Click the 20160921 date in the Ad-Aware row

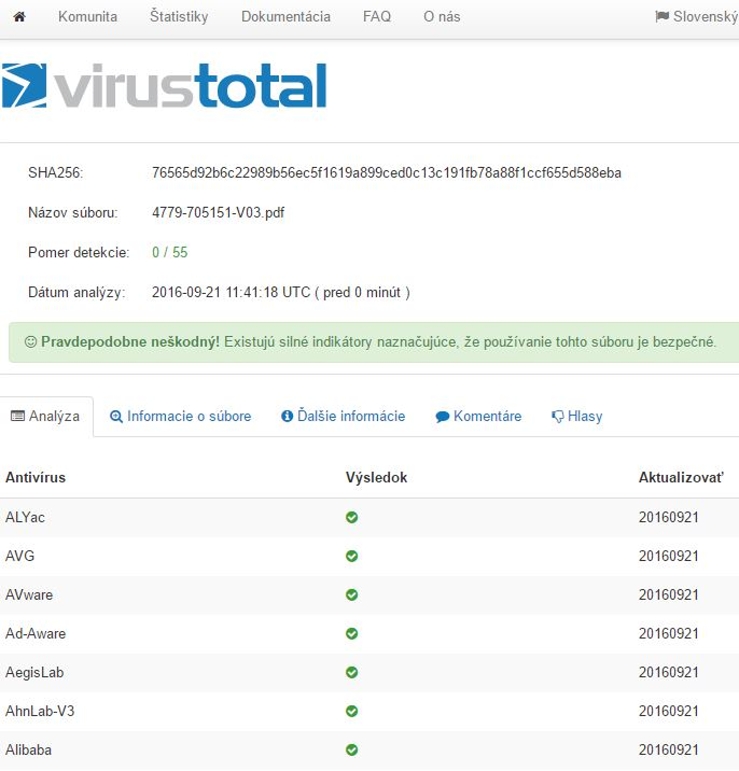click(x=669, y=633)
